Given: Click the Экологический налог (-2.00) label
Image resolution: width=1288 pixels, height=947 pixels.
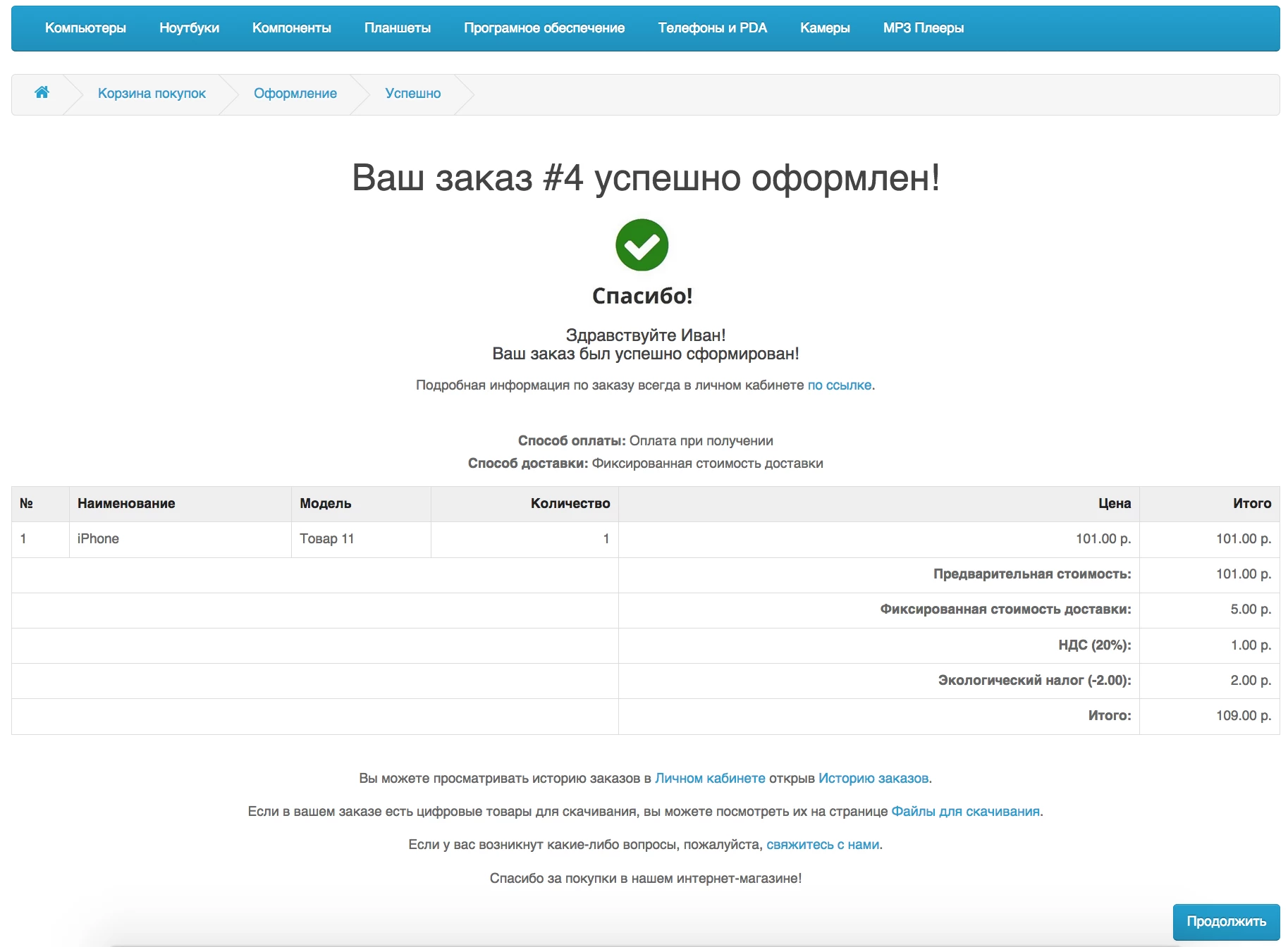Looking at the screenshot, I should point(1034,681).
